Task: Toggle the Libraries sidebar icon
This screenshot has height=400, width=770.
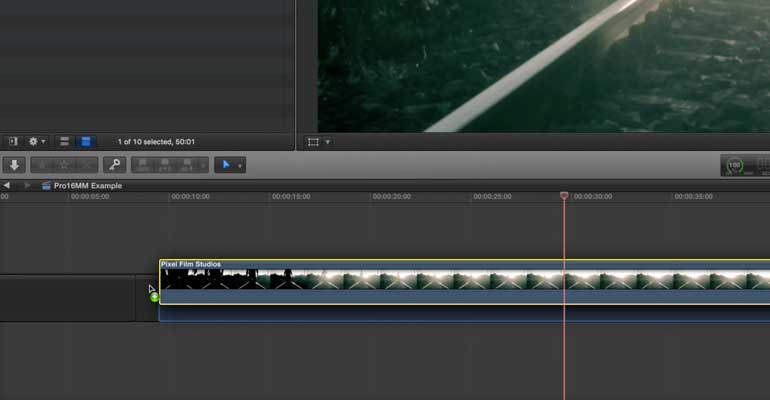Action: click(13, 141)
